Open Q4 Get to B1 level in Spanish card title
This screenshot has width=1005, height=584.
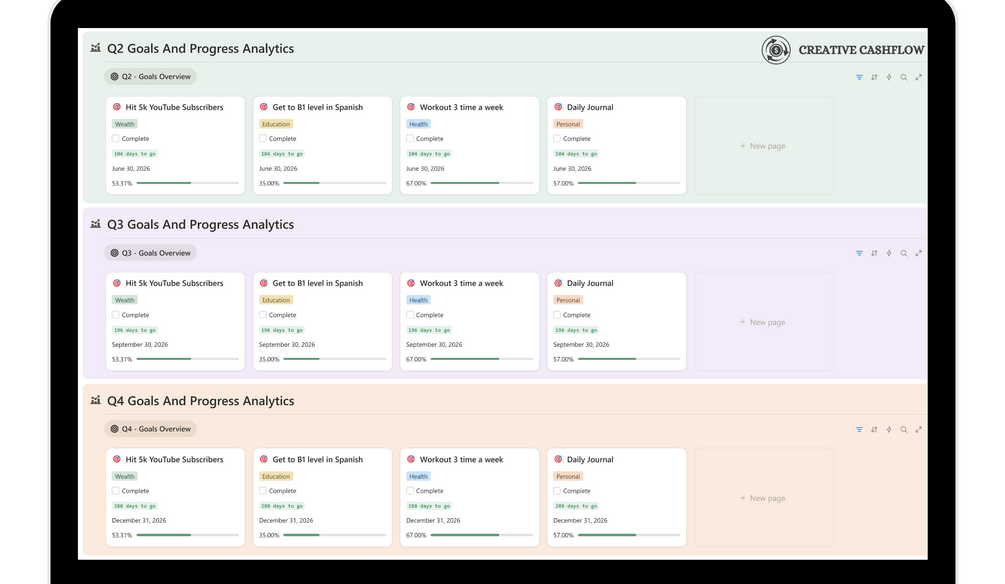point(318,460)
